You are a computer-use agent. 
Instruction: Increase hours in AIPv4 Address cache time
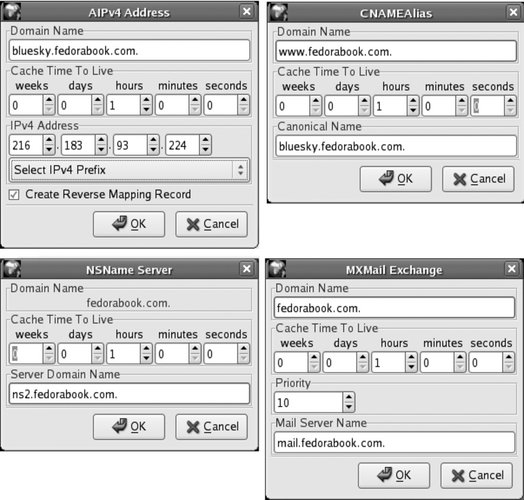click(x=146, y=100)
